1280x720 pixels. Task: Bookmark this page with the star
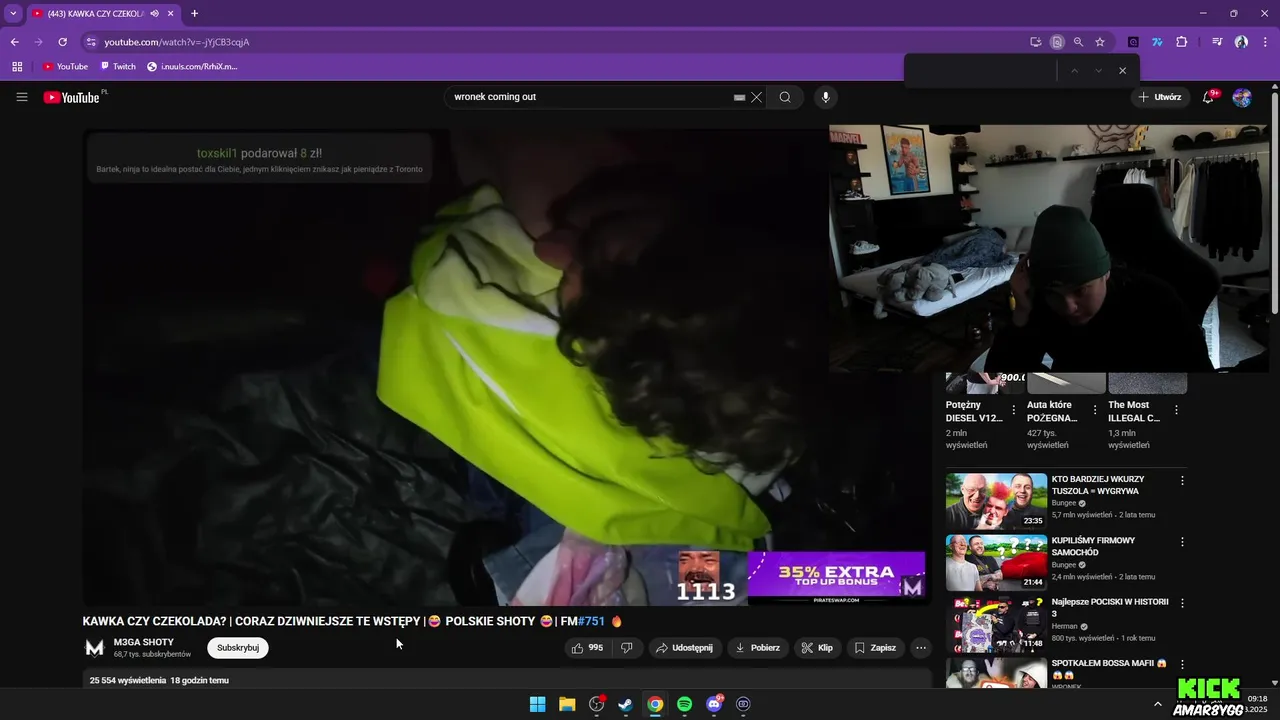1100,42
